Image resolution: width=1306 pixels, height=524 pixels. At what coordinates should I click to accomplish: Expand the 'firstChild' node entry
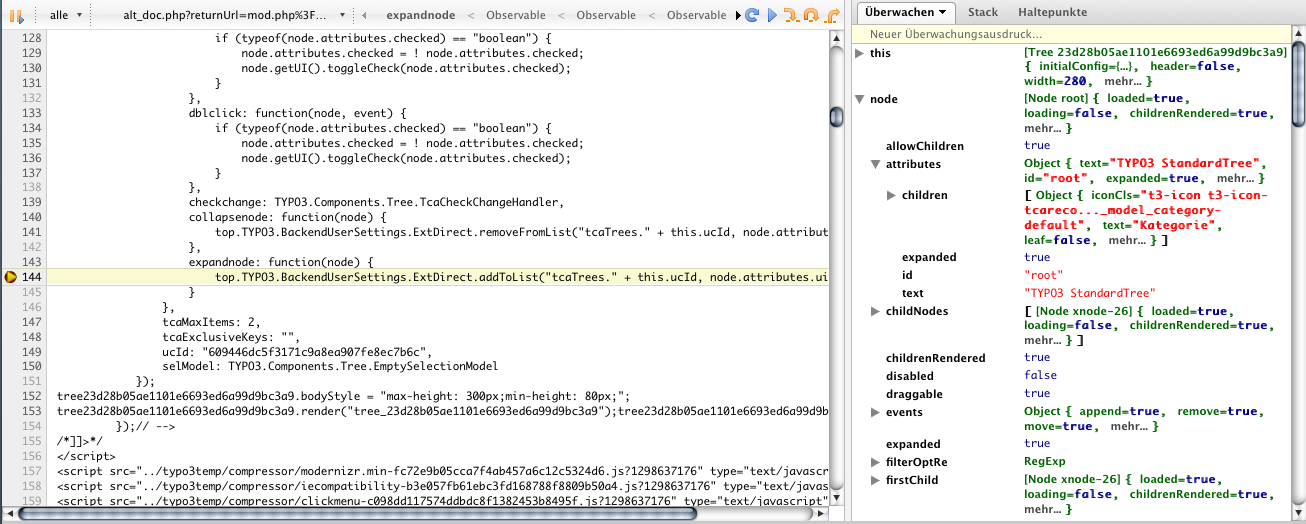pyautogui.click(x=875, y=480)
